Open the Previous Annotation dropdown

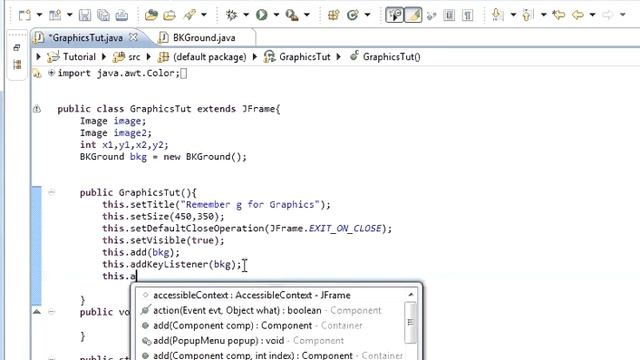pos(543,15)
